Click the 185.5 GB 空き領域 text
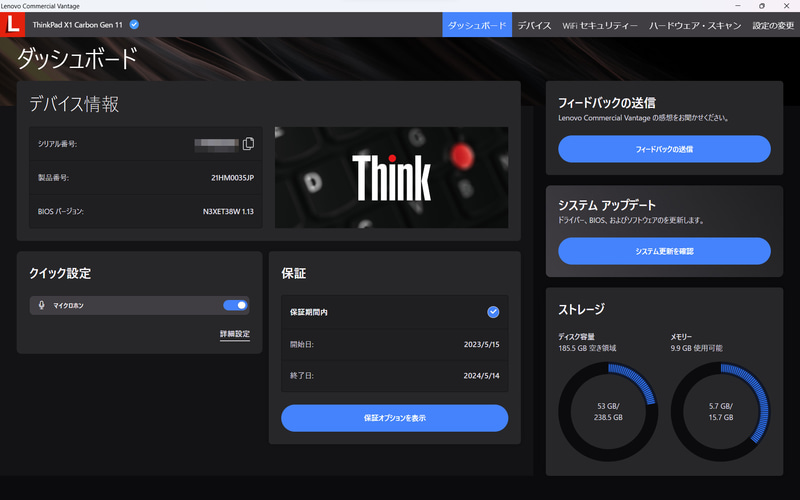Image resolution: width=800 pixels, height=500 pixels. (587, 348)
